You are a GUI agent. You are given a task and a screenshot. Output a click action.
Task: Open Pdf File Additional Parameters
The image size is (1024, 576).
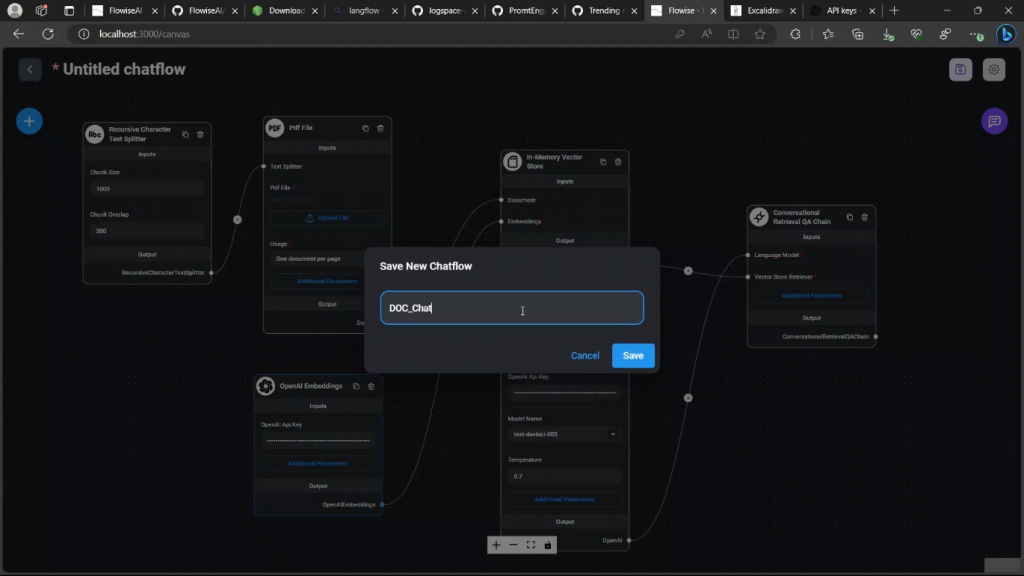point(327,281)
